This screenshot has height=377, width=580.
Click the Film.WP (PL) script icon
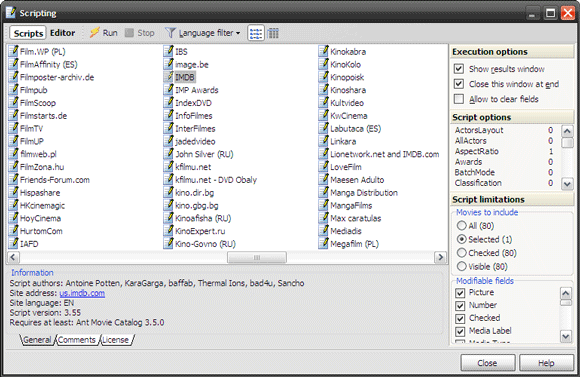point(13,51)
